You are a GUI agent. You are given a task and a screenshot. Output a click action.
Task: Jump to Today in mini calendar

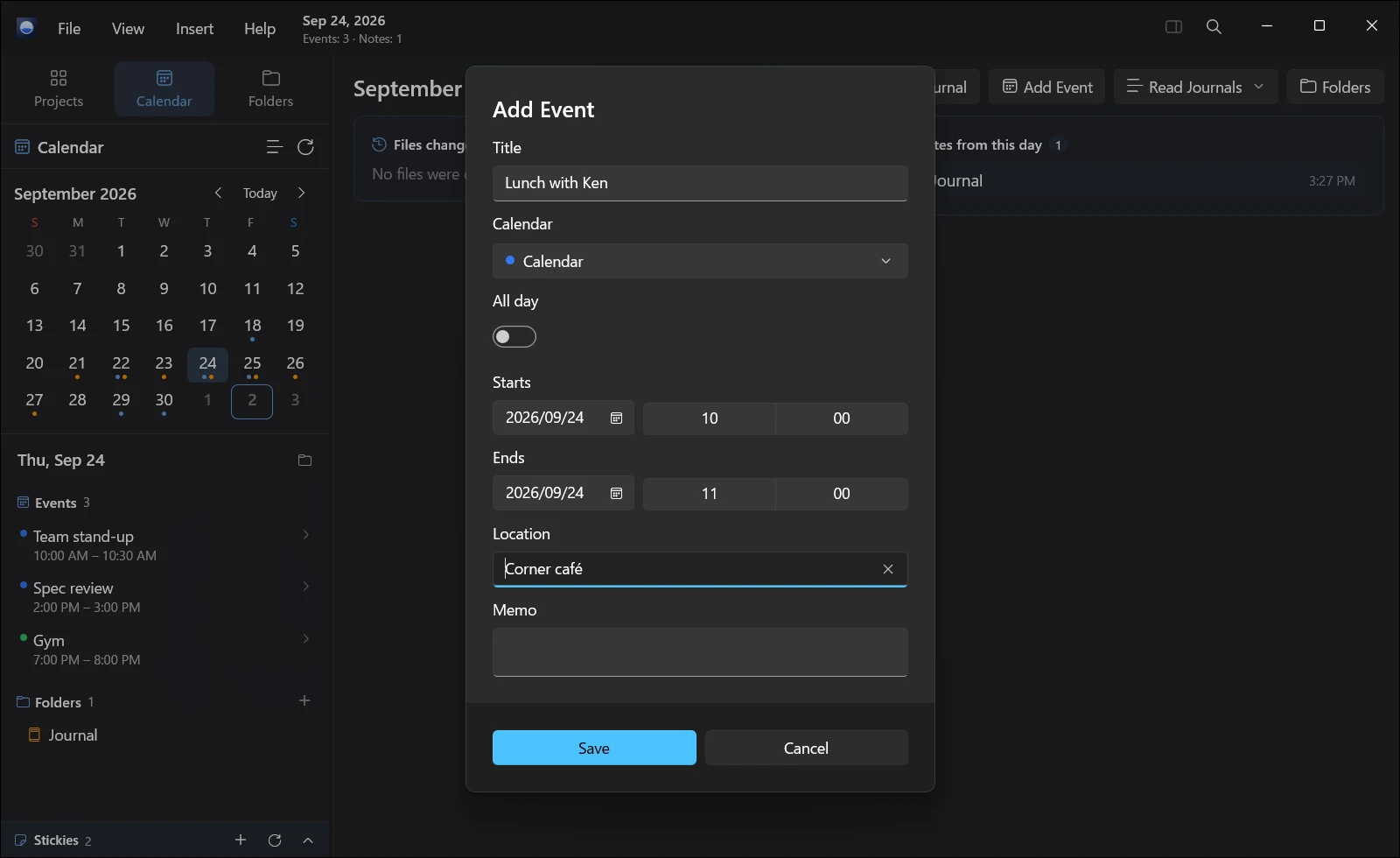click(x=260, y=193)
